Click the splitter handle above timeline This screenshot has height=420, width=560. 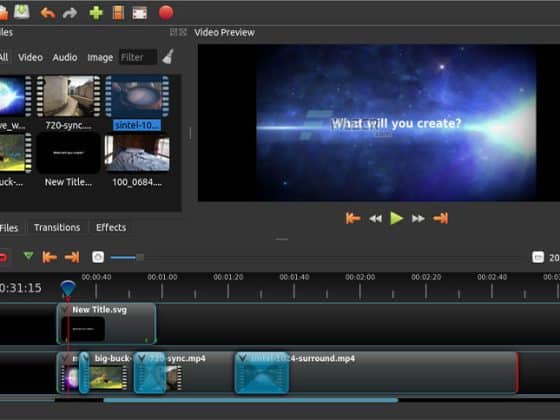[x=282, y=239]
